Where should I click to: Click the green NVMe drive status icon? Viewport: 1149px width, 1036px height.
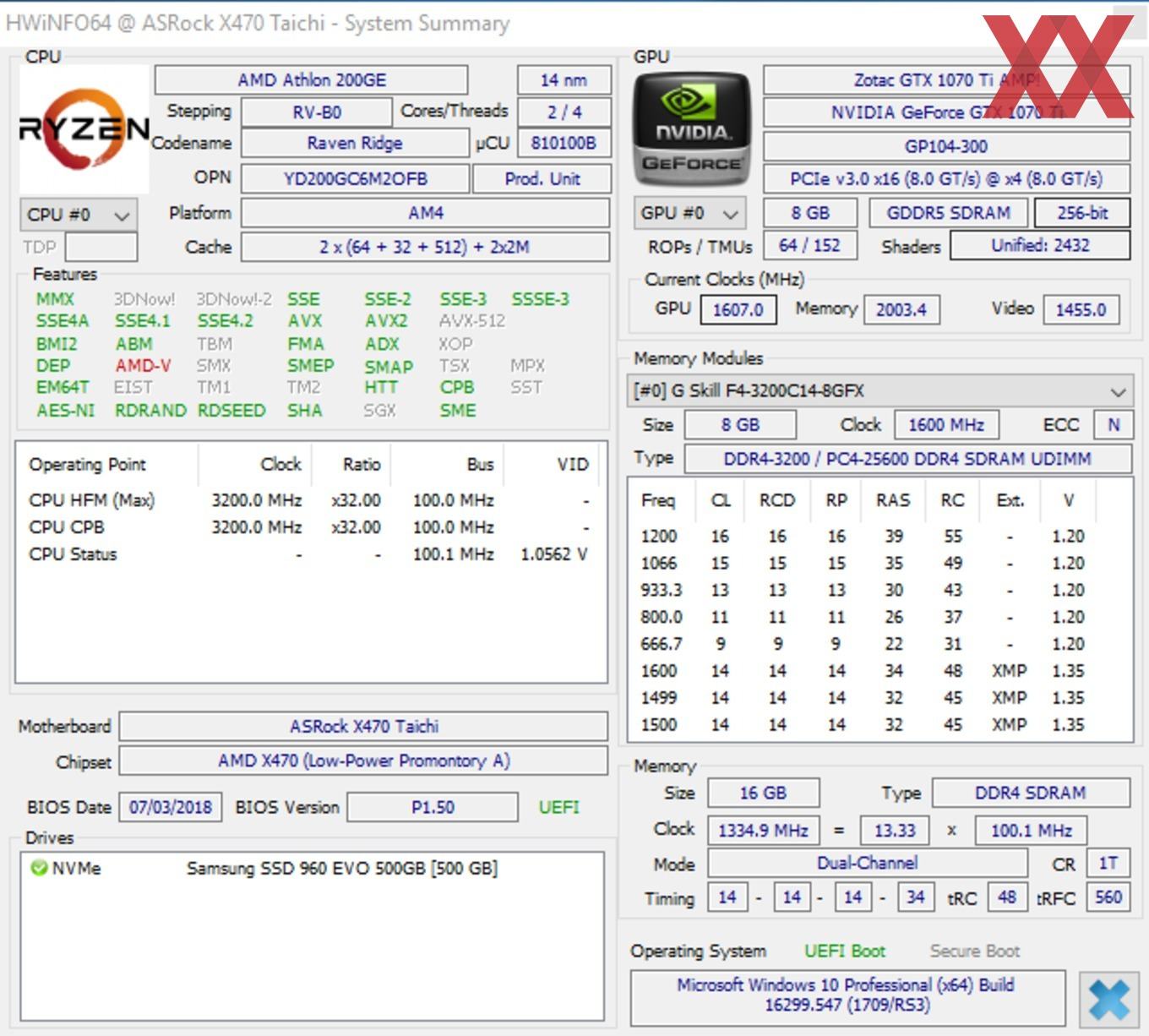point(38,868)
